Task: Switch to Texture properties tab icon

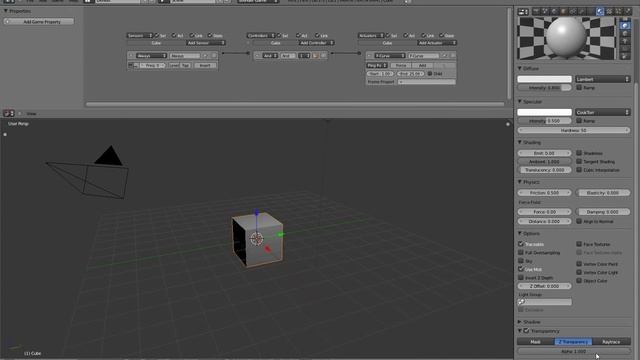Action: (609, 11)
